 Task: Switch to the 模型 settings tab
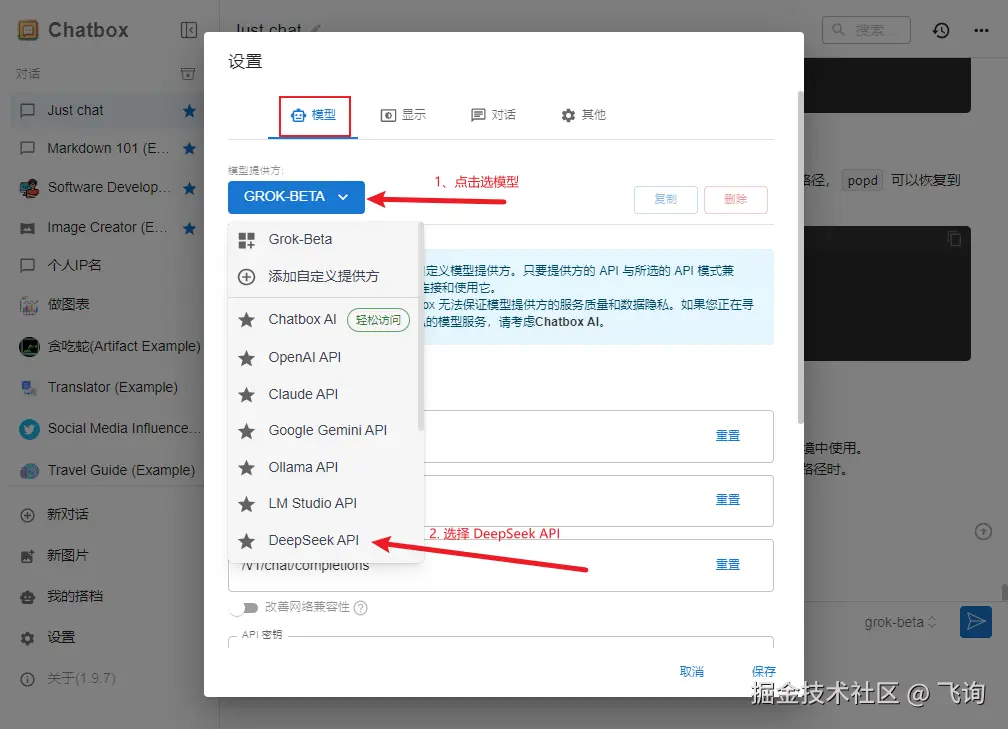[314, 115]
